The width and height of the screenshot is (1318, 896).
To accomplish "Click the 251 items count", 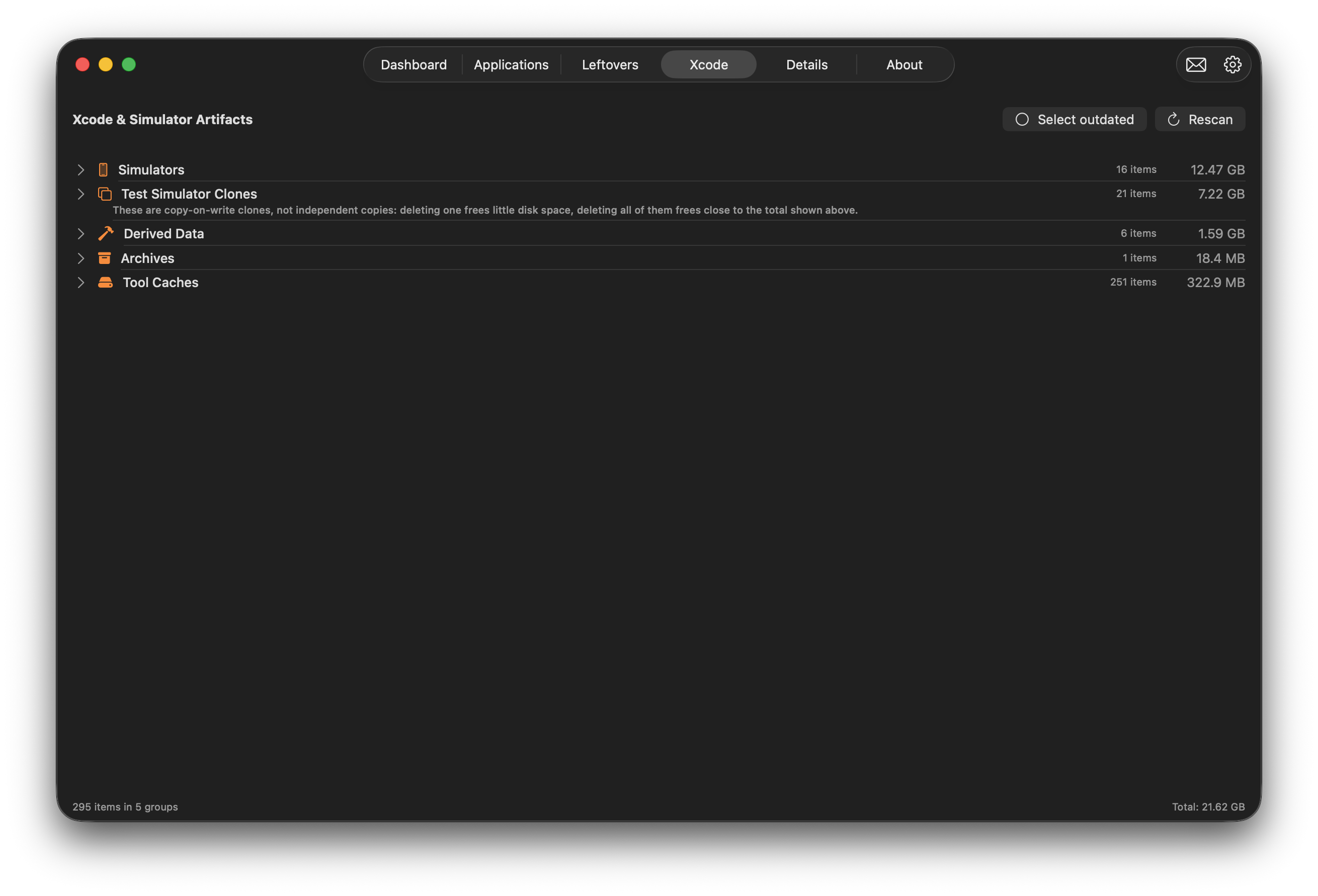I will coord(1133,282).
